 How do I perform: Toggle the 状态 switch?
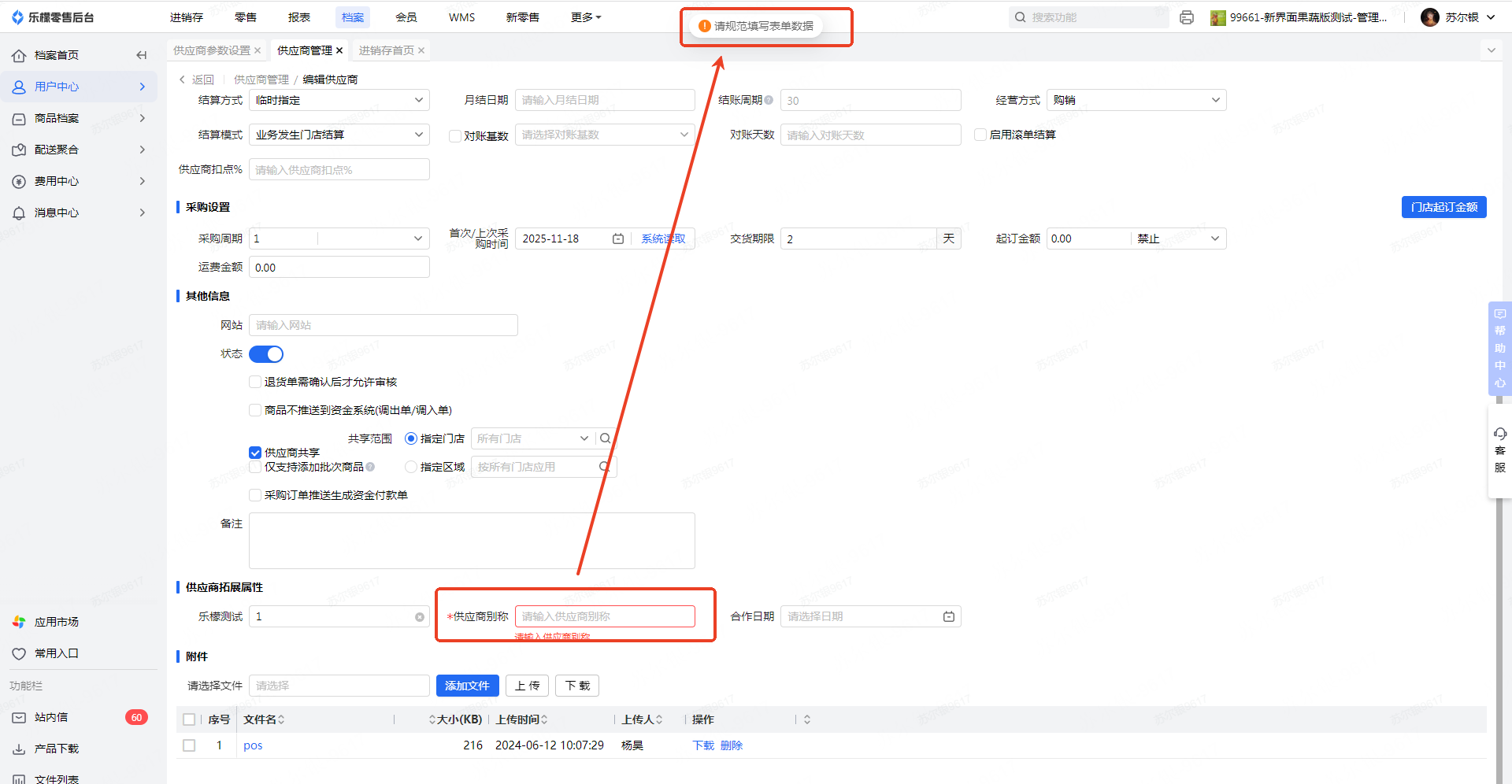pyautogui.click(x=266, y=354)
